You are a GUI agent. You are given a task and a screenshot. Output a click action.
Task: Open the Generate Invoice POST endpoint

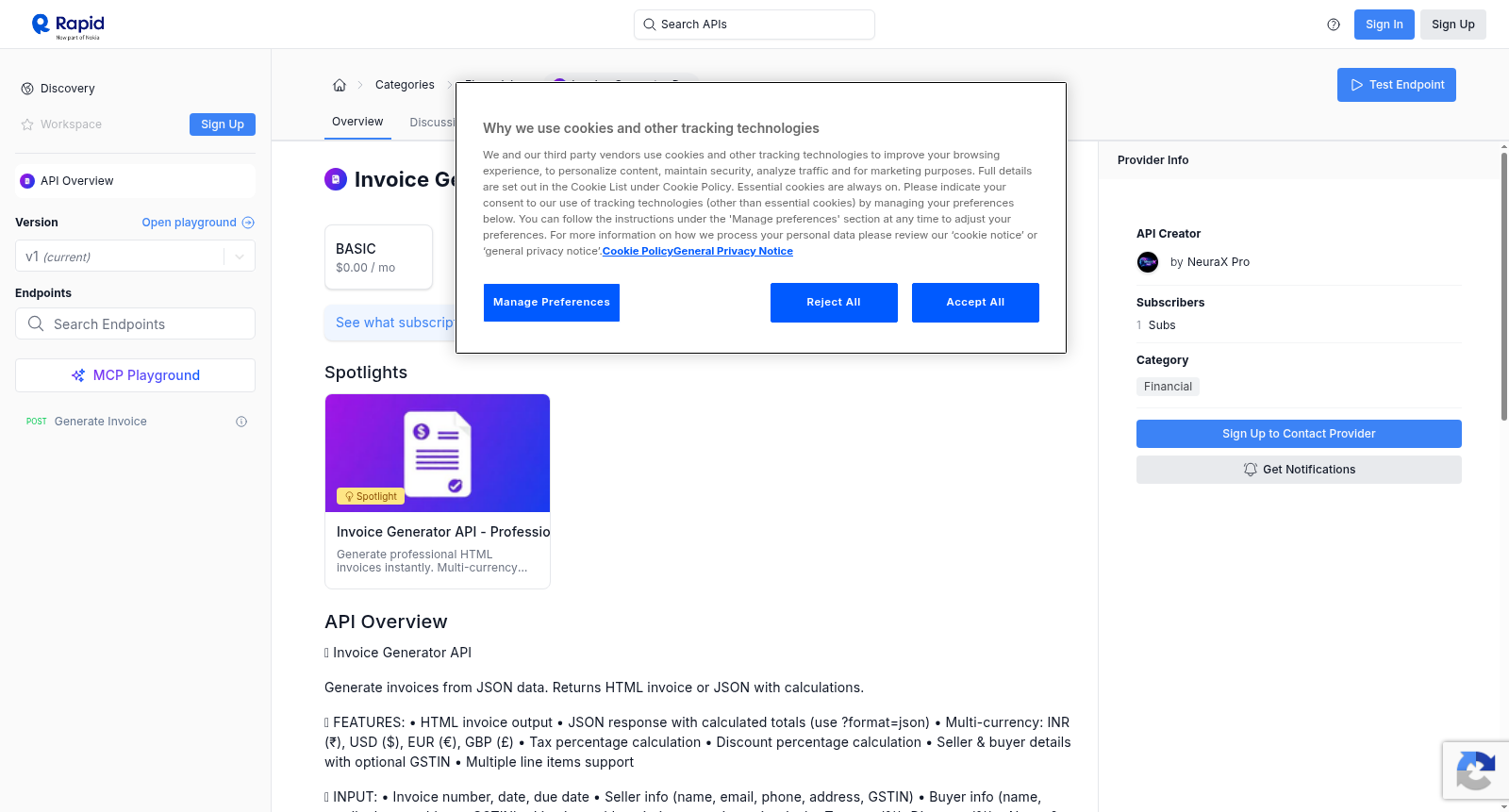135,422
